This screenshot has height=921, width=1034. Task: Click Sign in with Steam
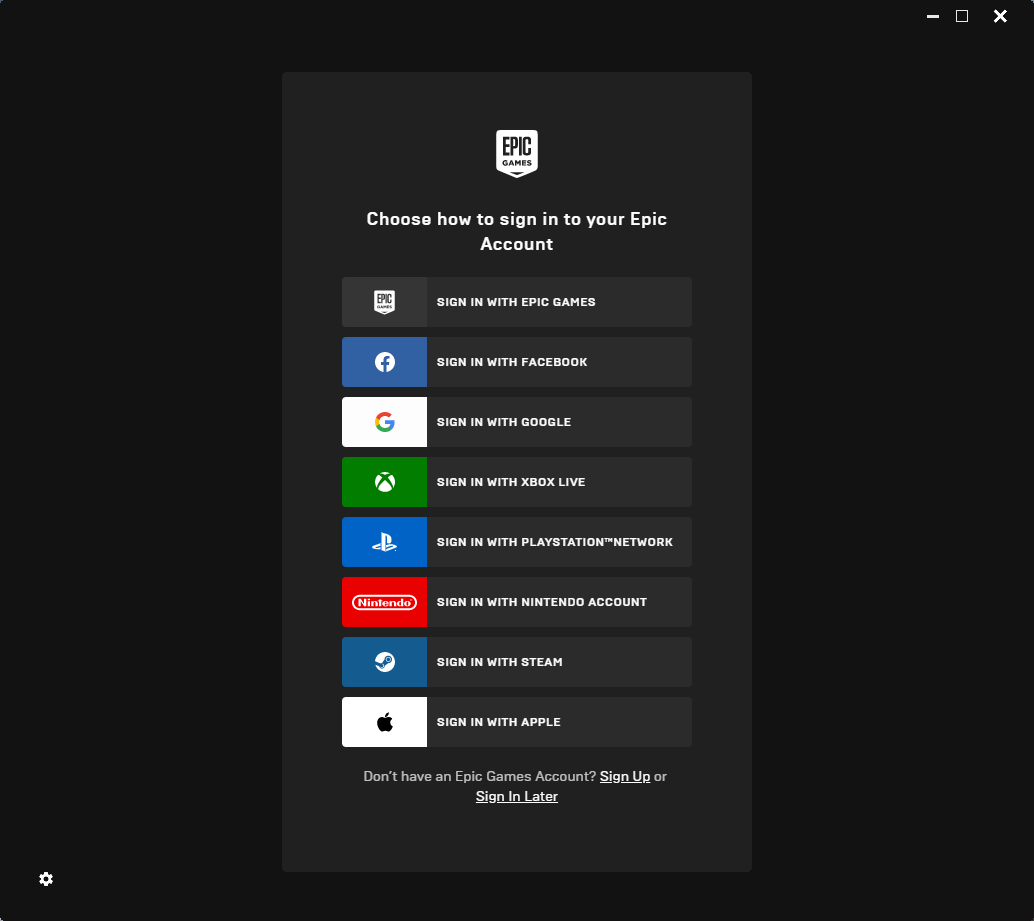(516, 662)
